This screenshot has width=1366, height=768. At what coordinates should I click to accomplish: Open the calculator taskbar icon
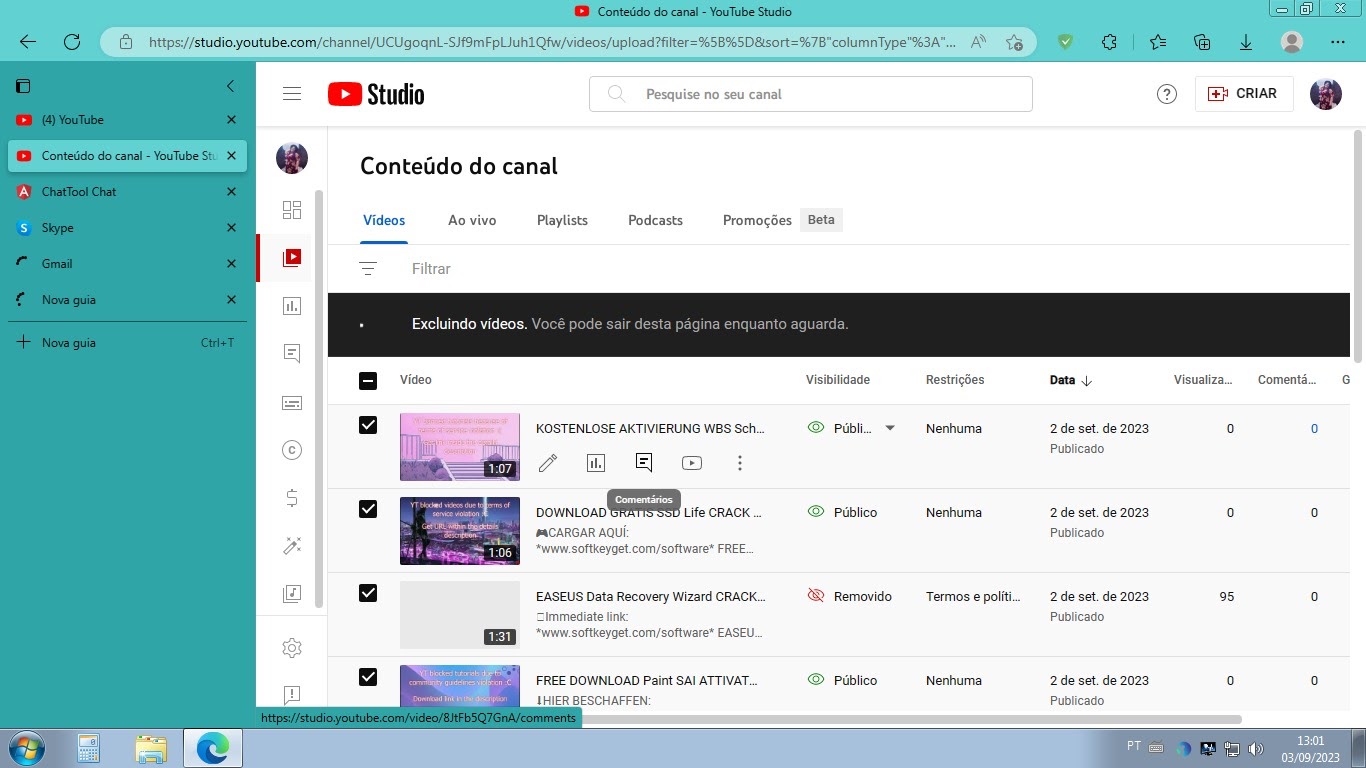point(89,748)
